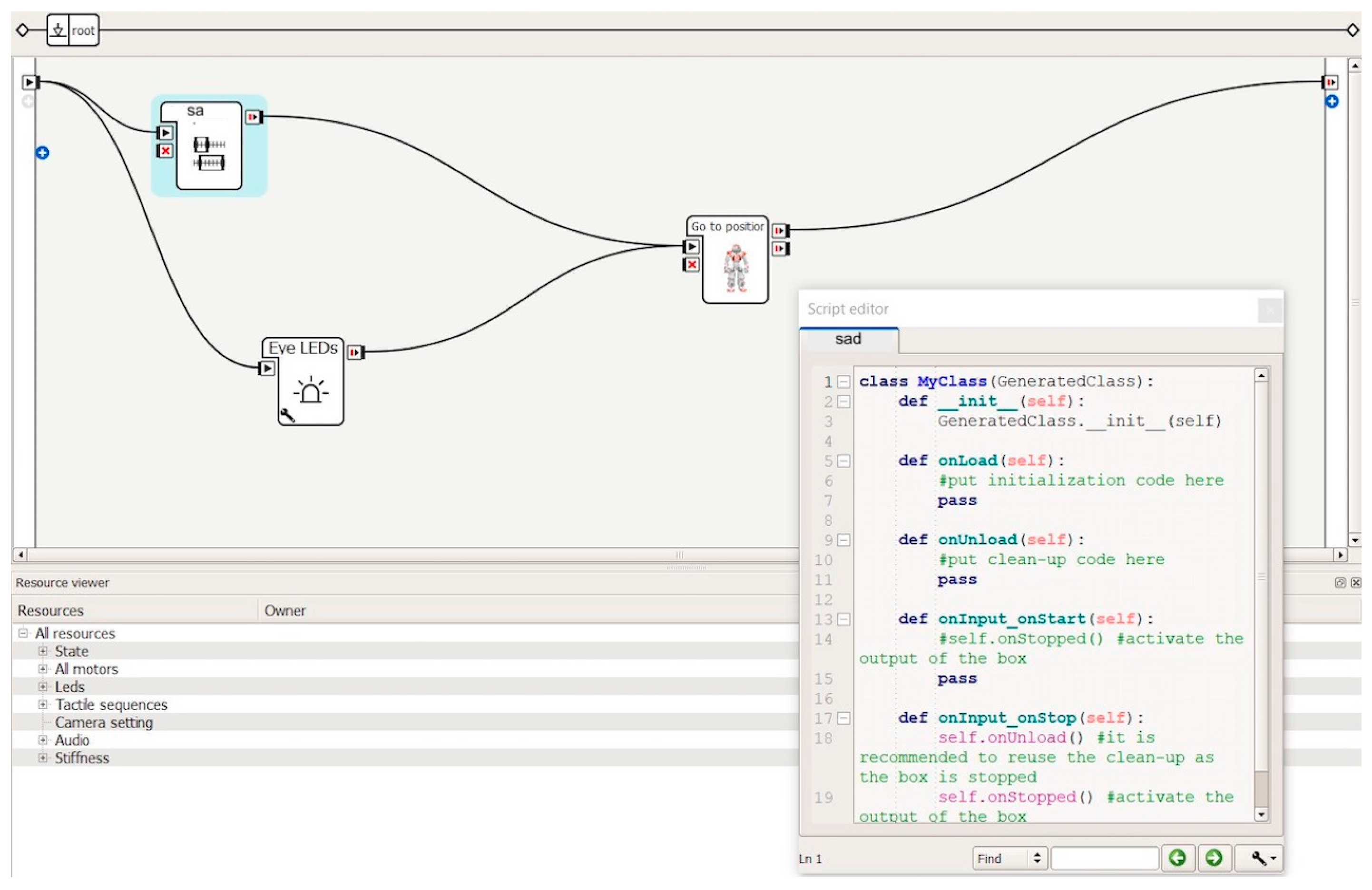
Task: Click the search text field next to Find
Action: coord(1104,859)
